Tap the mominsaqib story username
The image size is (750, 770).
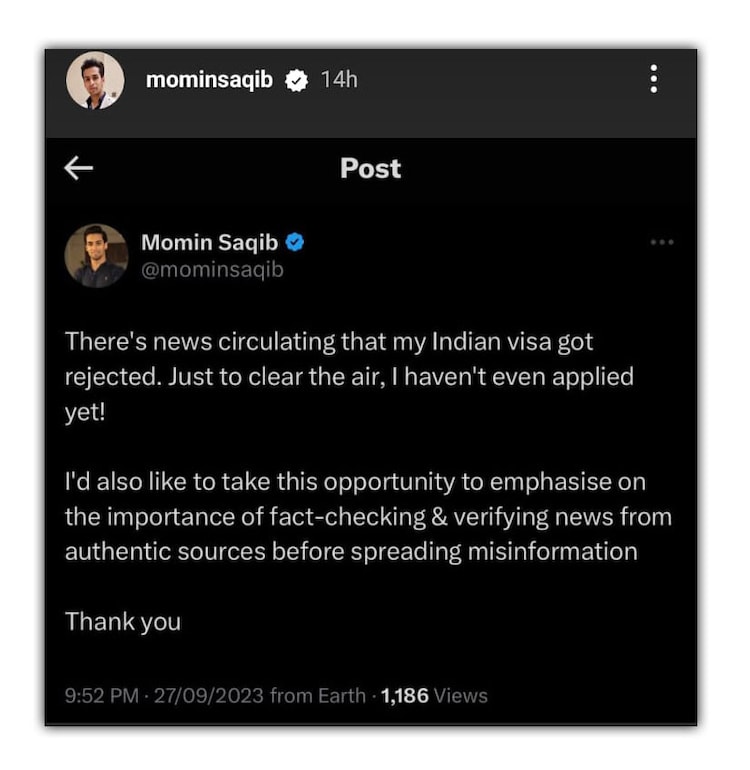(209, 80)
